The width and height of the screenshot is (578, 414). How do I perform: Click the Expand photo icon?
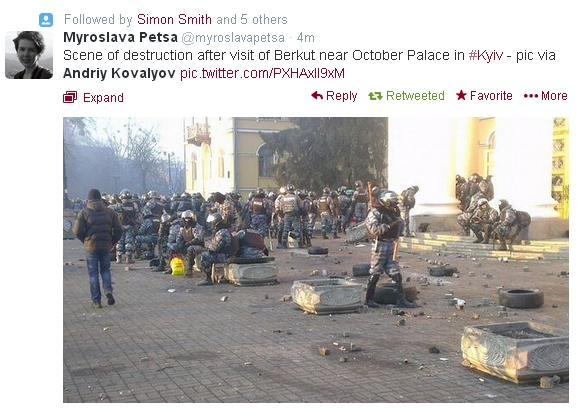(70, 97)
